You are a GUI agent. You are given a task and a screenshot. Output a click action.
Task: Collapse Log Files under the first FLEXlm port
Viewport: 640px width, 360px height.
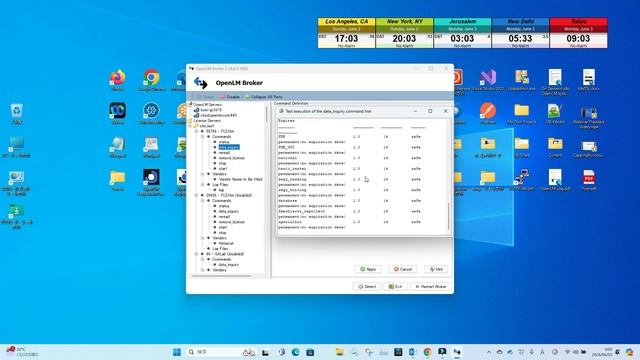coord(202,184)
